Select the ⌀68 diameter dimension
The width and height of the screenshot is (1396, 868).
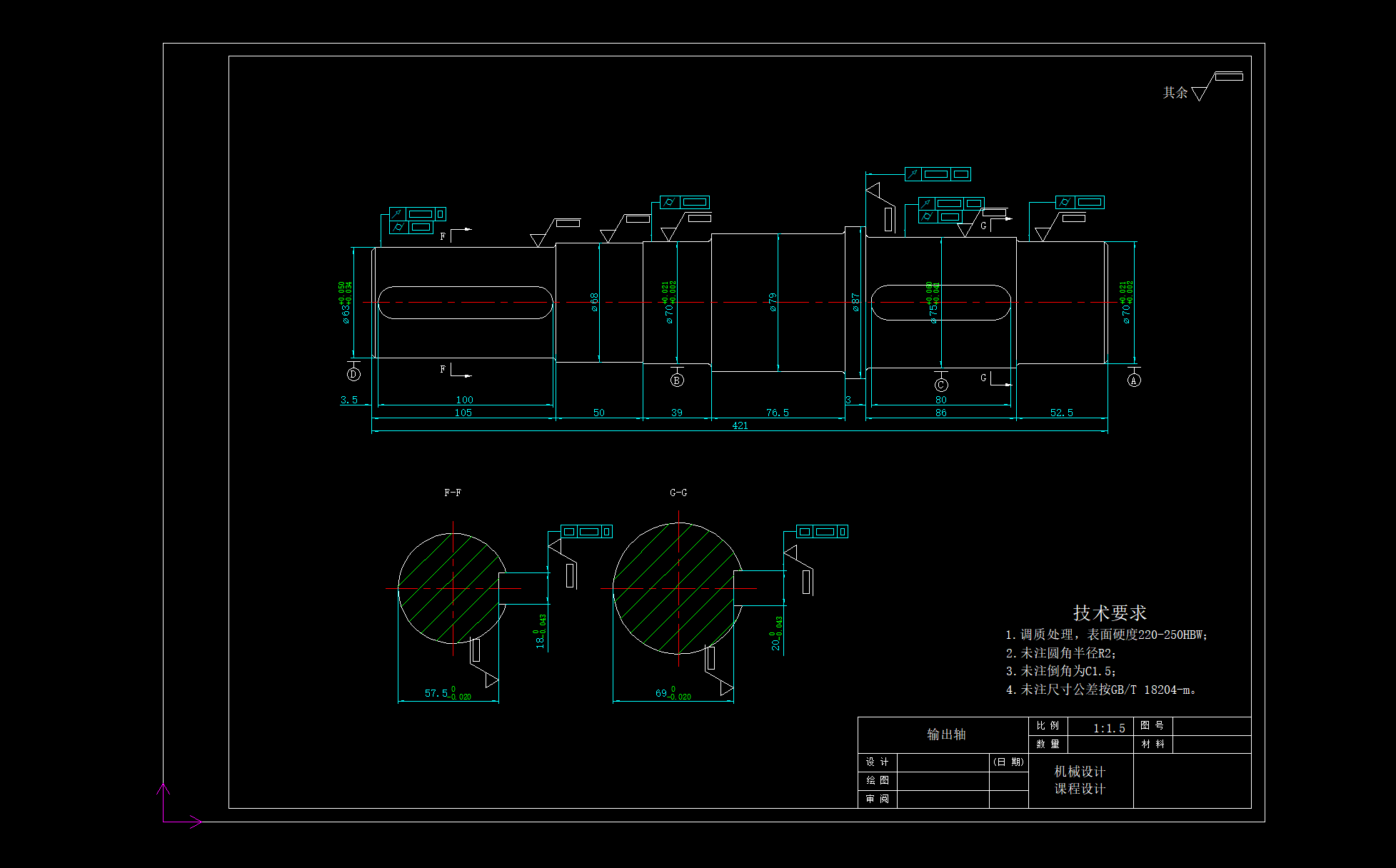(x=594, y=302)
